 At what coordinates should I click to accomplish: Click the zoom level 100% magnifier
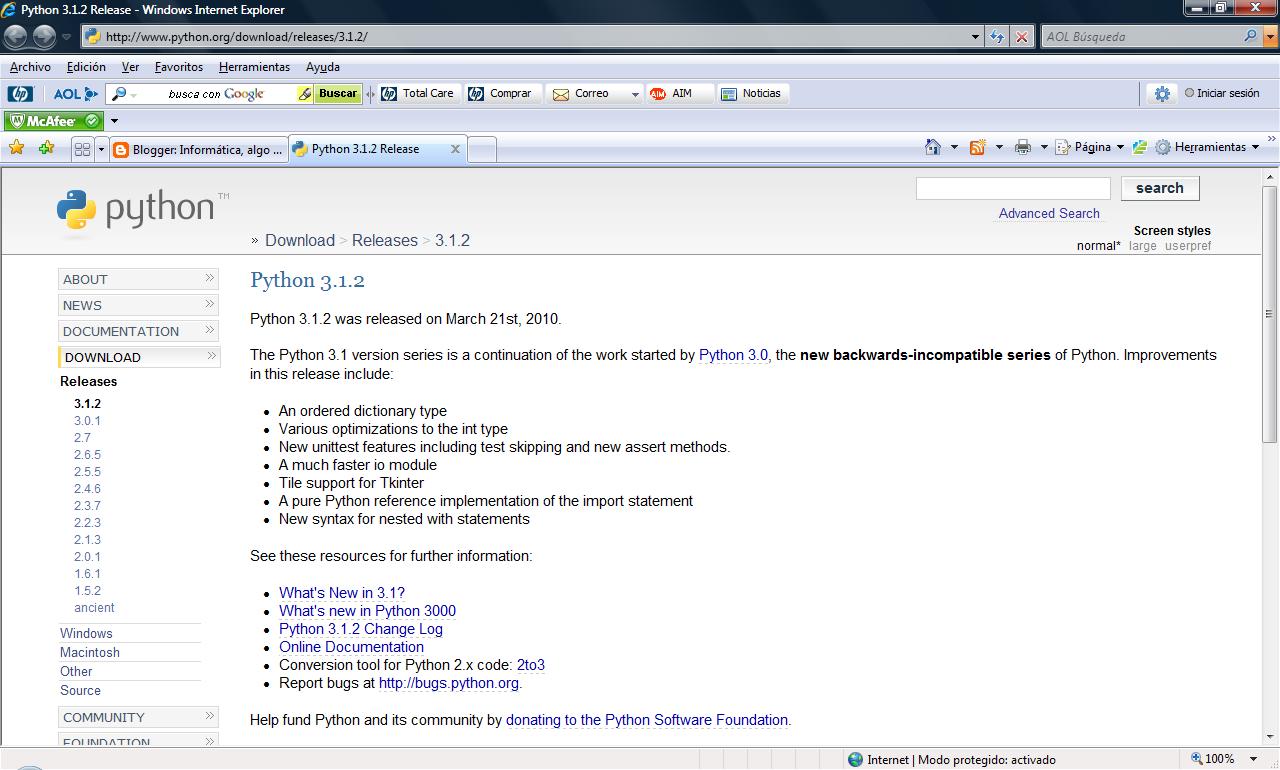(1197, 759)
